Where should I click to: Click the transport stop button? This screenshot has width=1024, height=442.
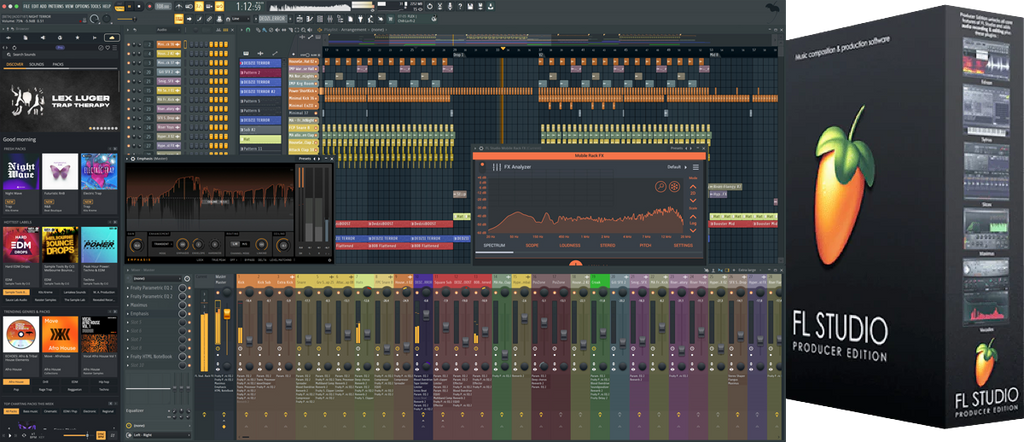(138, 6)
